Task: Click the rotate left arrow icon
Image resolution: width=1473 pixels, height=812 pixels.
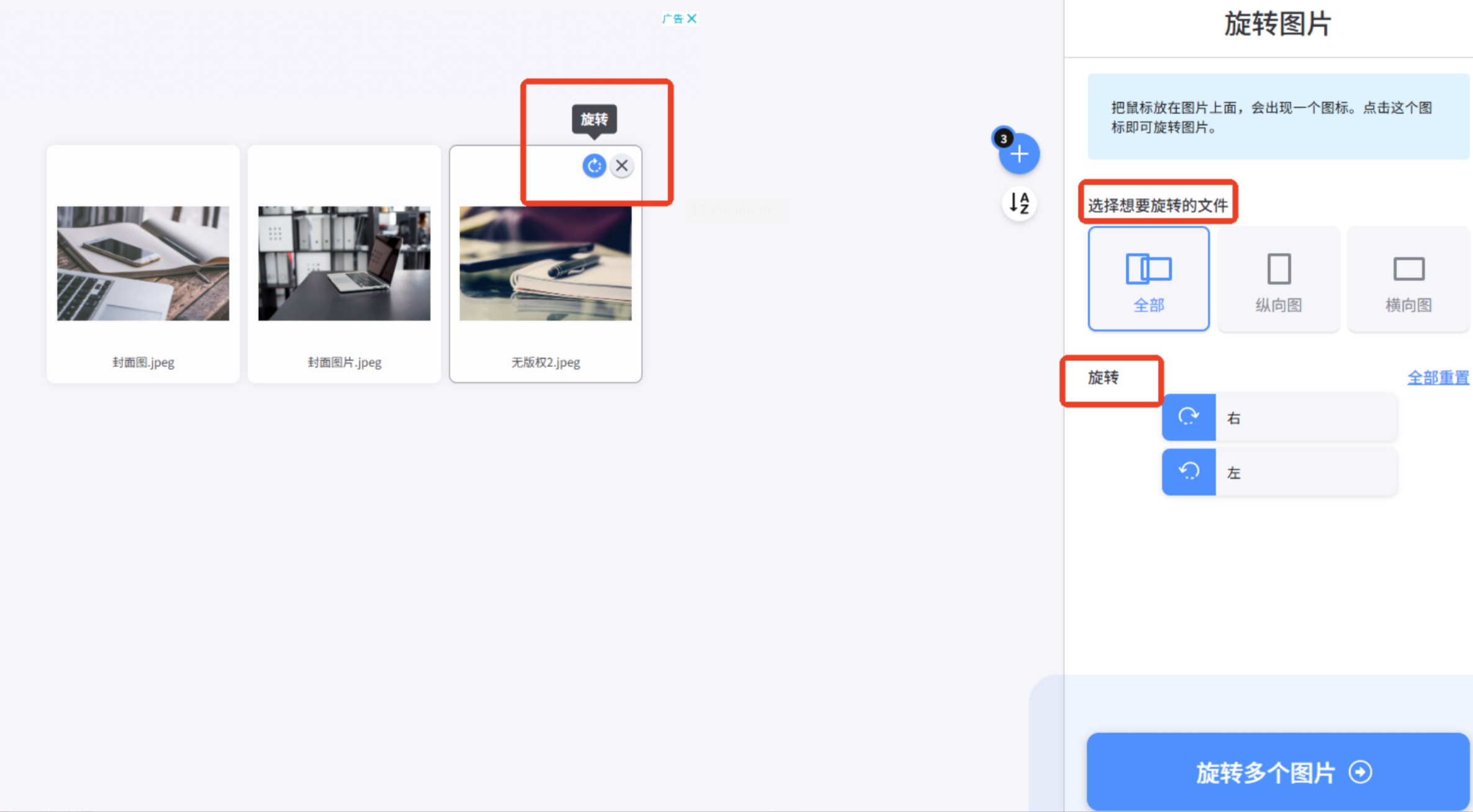Action: [1188, 472]
